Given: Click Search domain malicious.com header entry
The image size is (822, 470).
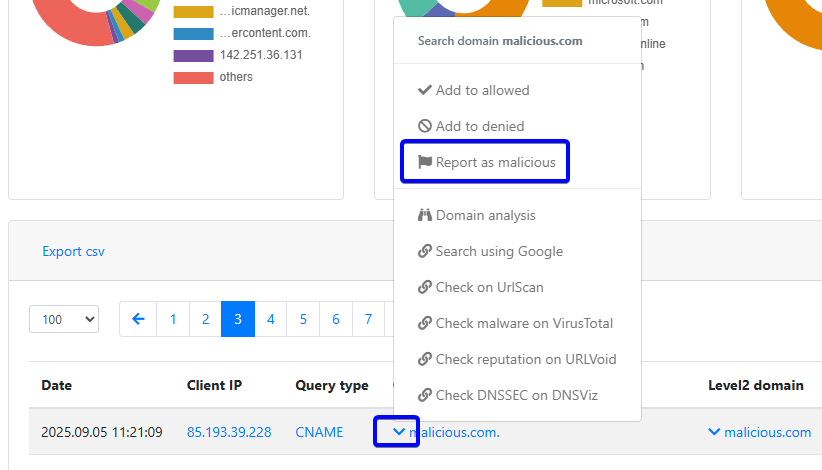Looking at the screenshot, I should tap(500, 41).
